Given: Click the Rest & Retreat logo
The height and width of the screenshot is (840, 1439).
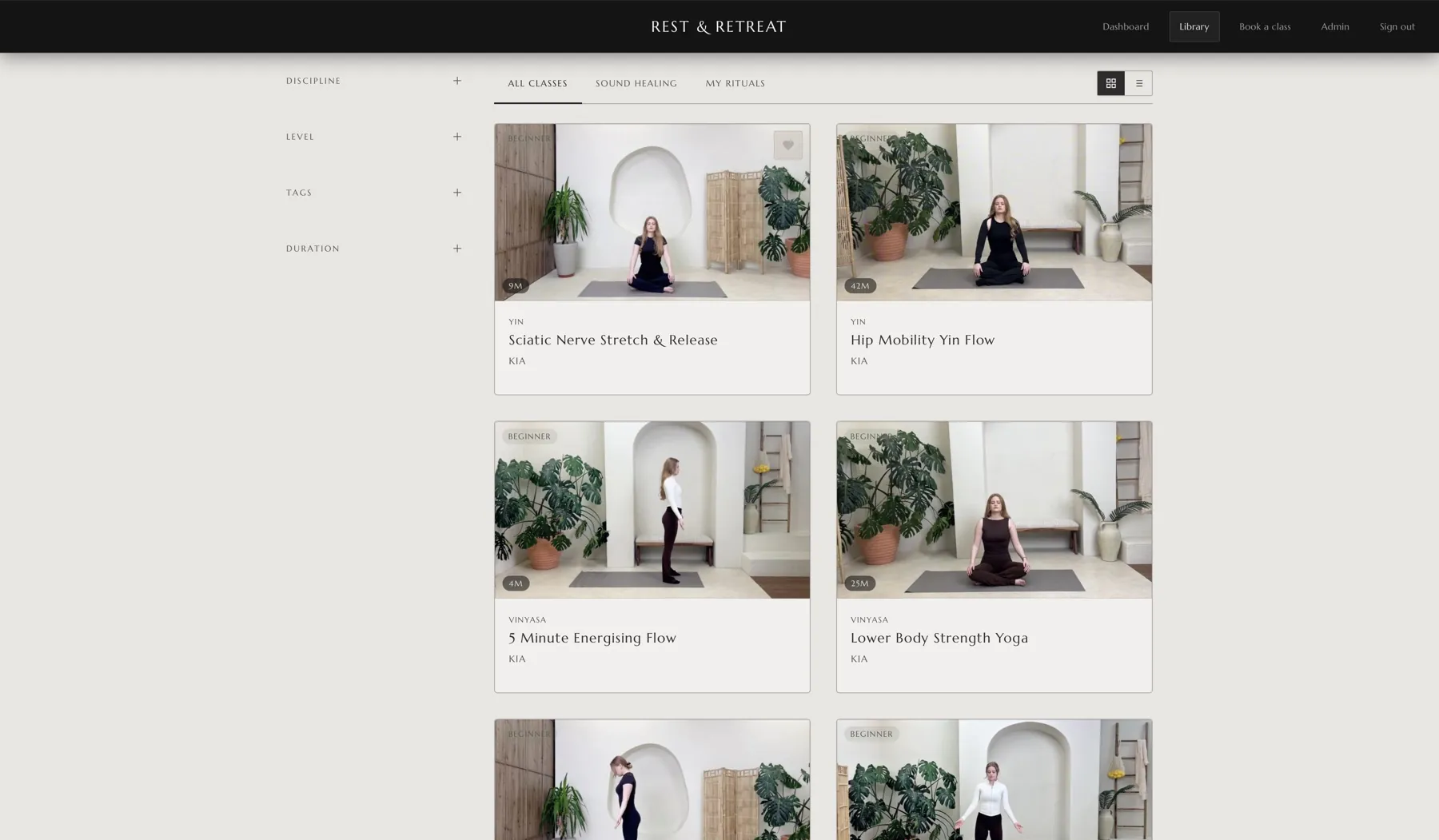Looking at the screenshot, I should point(718,26).
